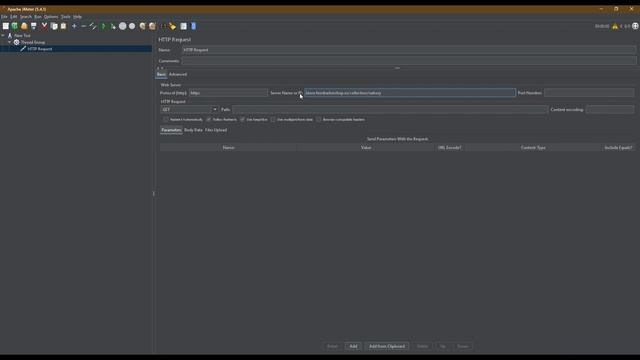The width and height of the screenshot is (640, 360).
Task: Click the Server Name or IP field
Action: coord(409,93)
